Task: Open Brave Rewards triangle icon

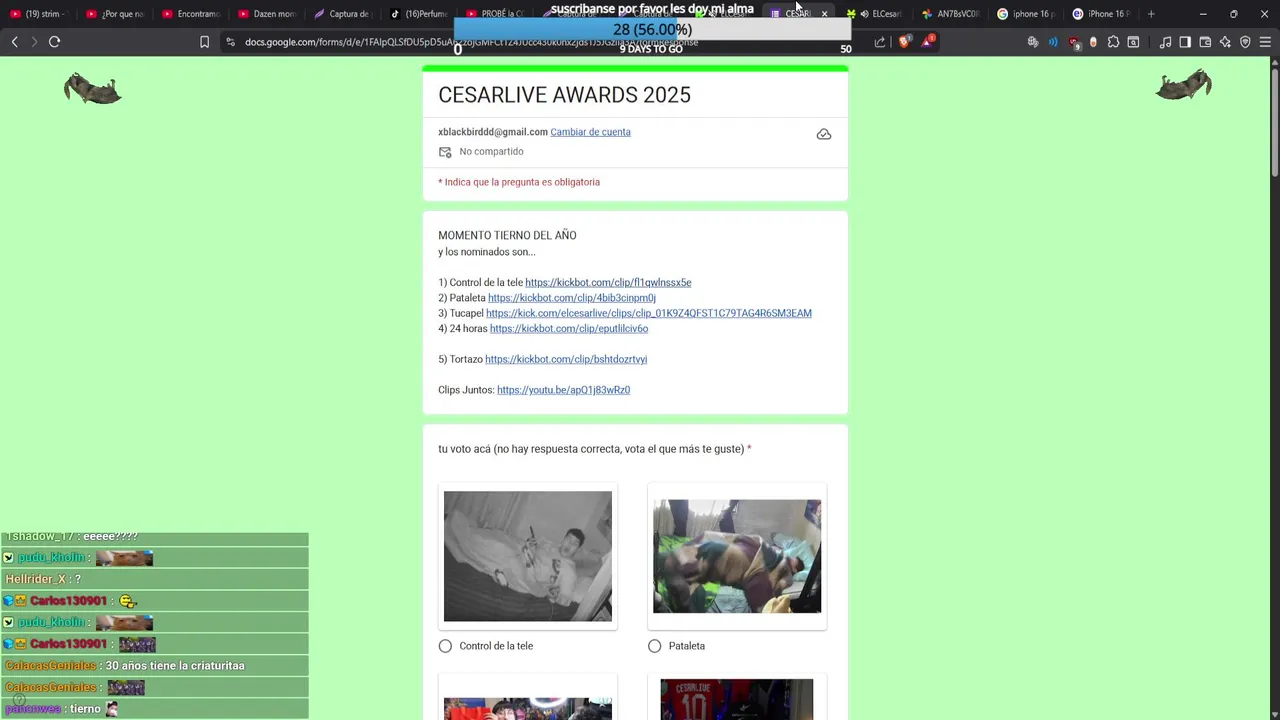Action: click(x=928, y=42)
